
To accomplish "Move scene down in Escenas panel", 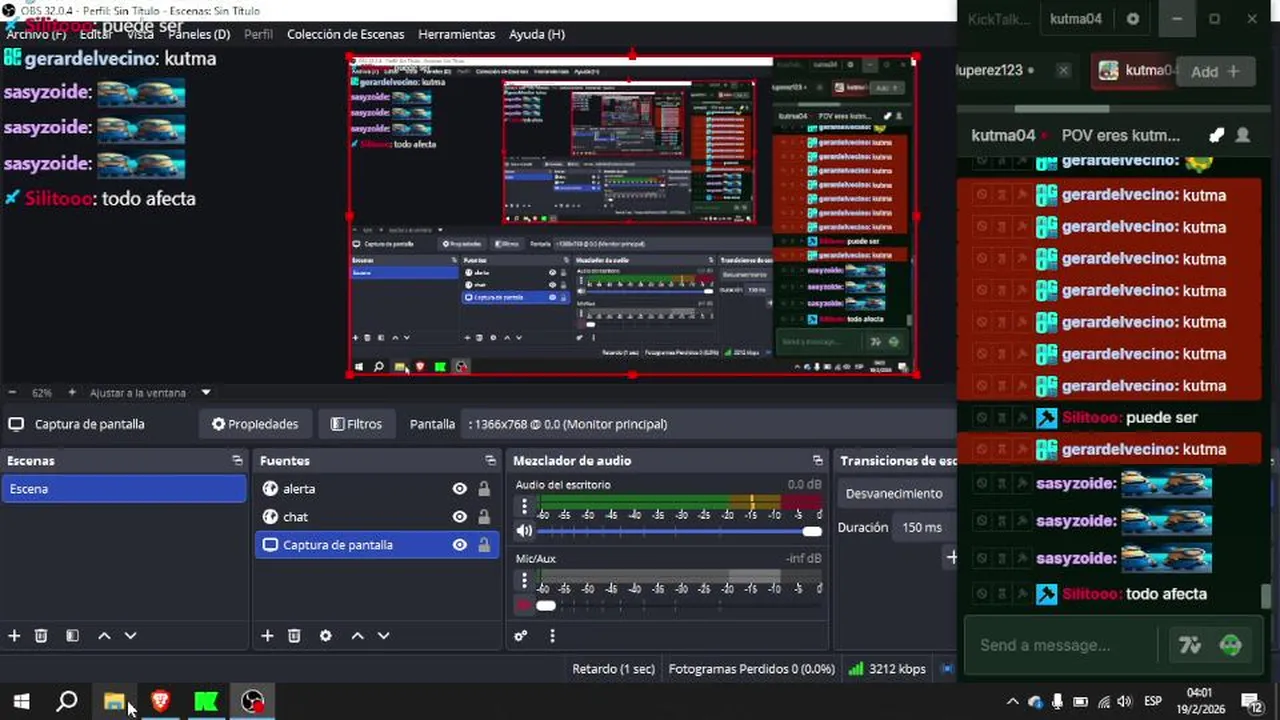I will pos(130,636).
